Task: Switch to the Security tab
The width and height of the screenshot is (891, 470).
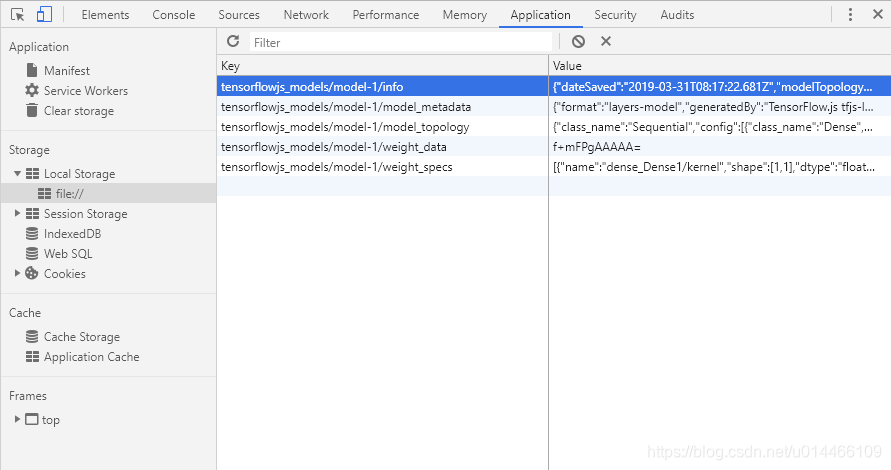Action: tap(615, 15)
